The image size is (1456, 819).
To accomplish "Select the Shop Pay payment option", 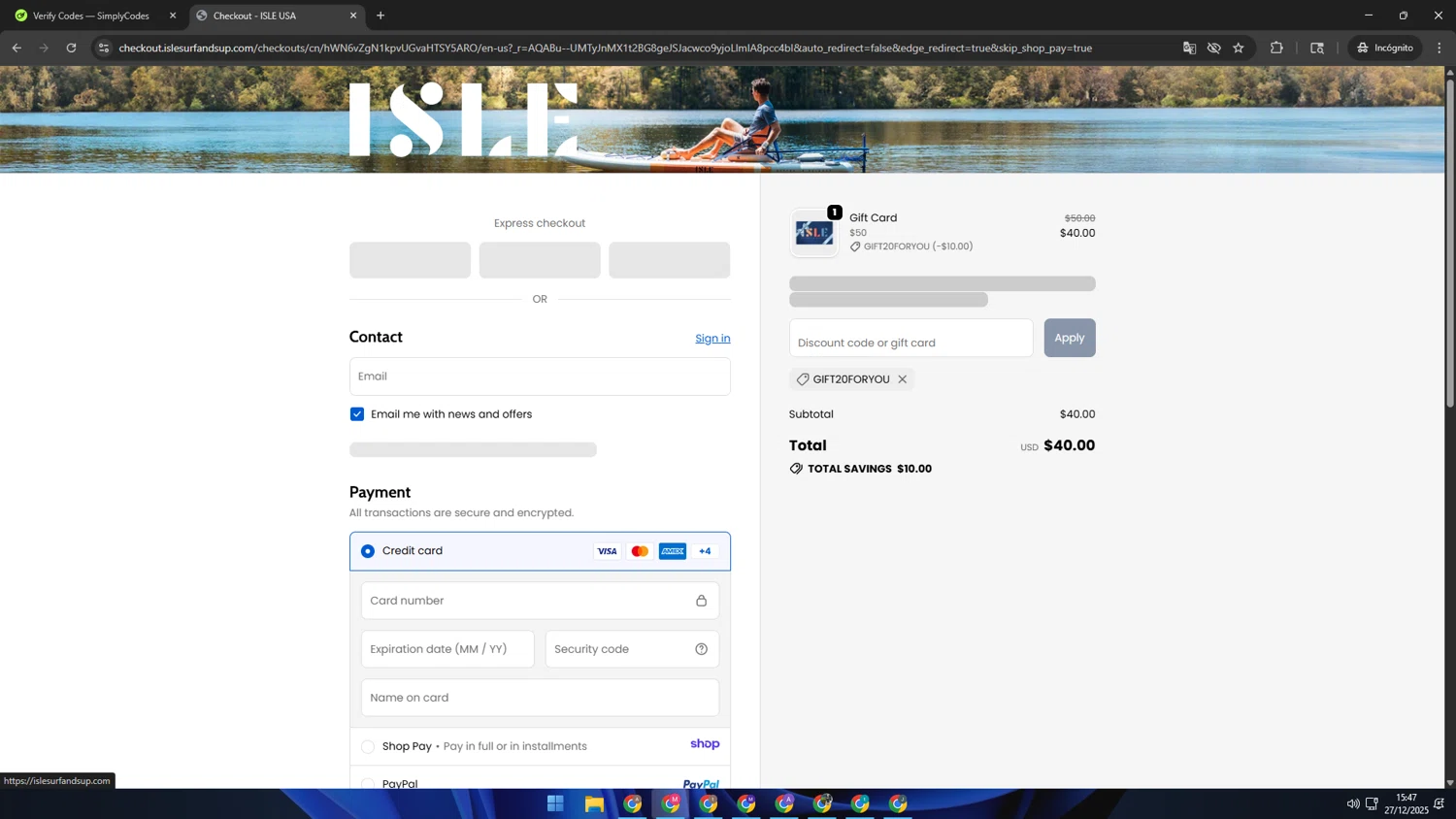I will (368, 746).
